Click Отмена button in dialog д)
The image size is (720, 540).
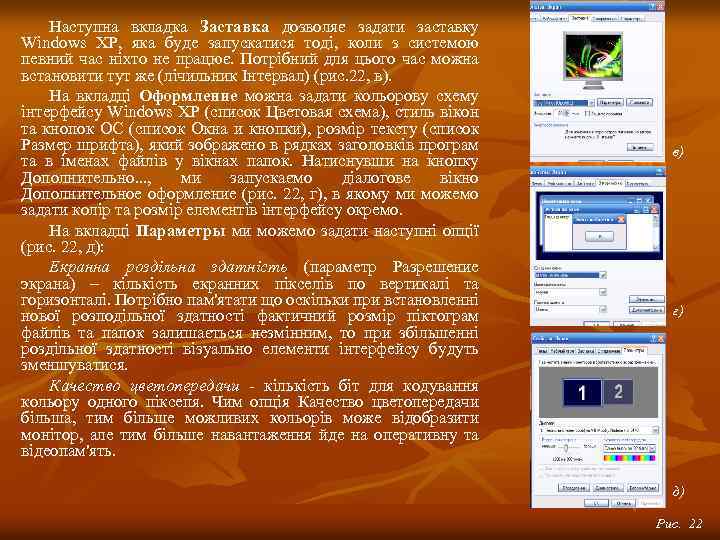(624, 503)
